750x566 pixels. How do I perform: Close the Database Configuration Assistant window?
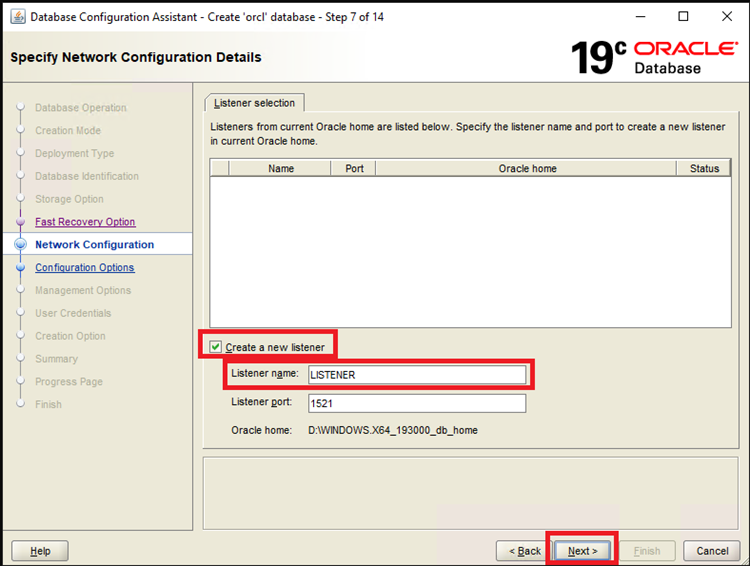coord(727,16)
